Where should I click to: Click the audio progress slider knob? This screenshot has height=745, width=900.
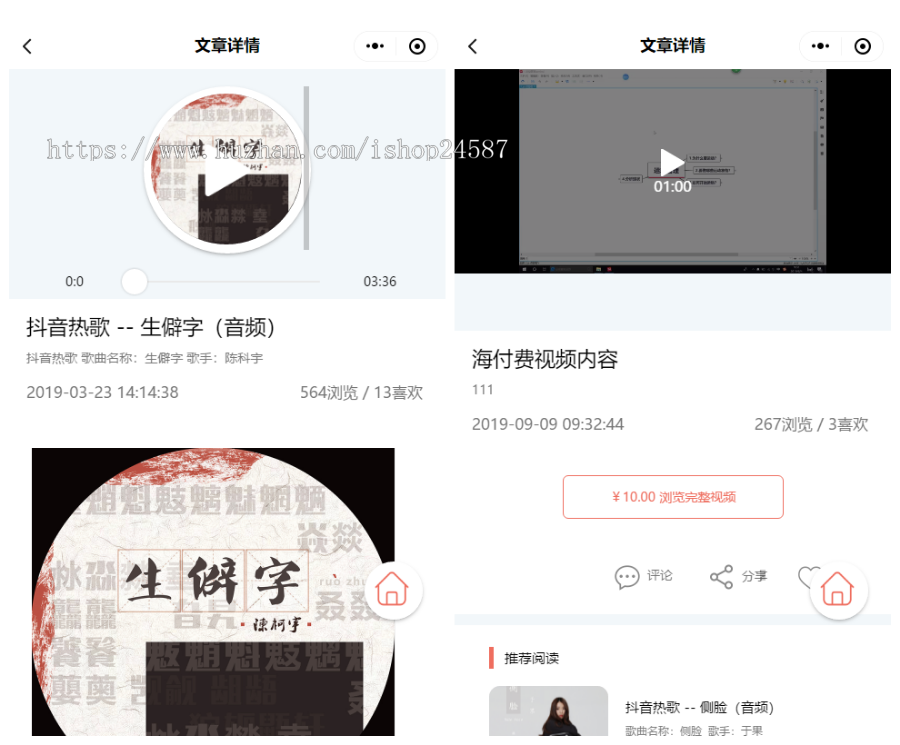click(134, 281)
